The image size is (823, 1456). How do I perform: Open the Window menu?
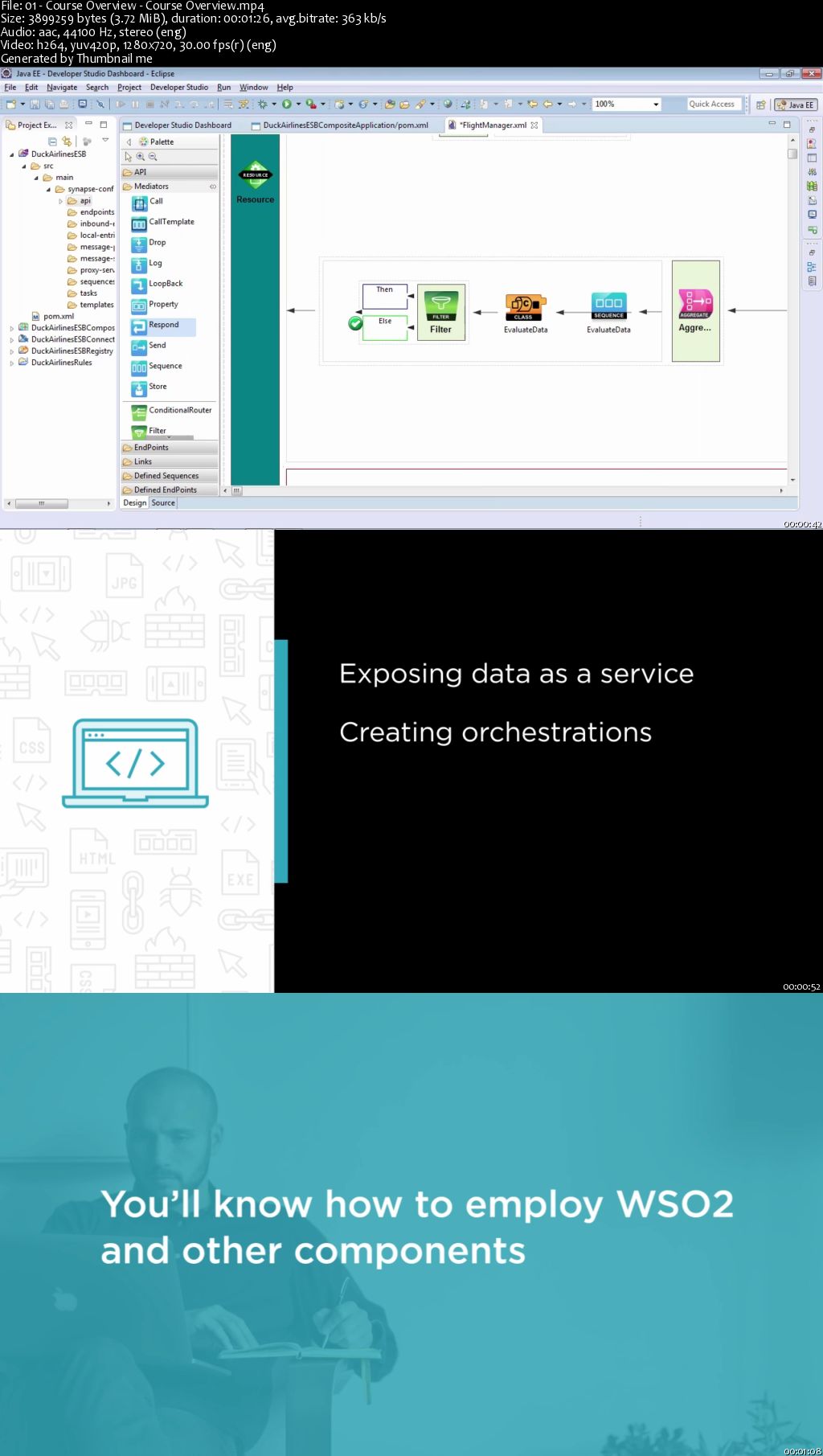point(254,88)
